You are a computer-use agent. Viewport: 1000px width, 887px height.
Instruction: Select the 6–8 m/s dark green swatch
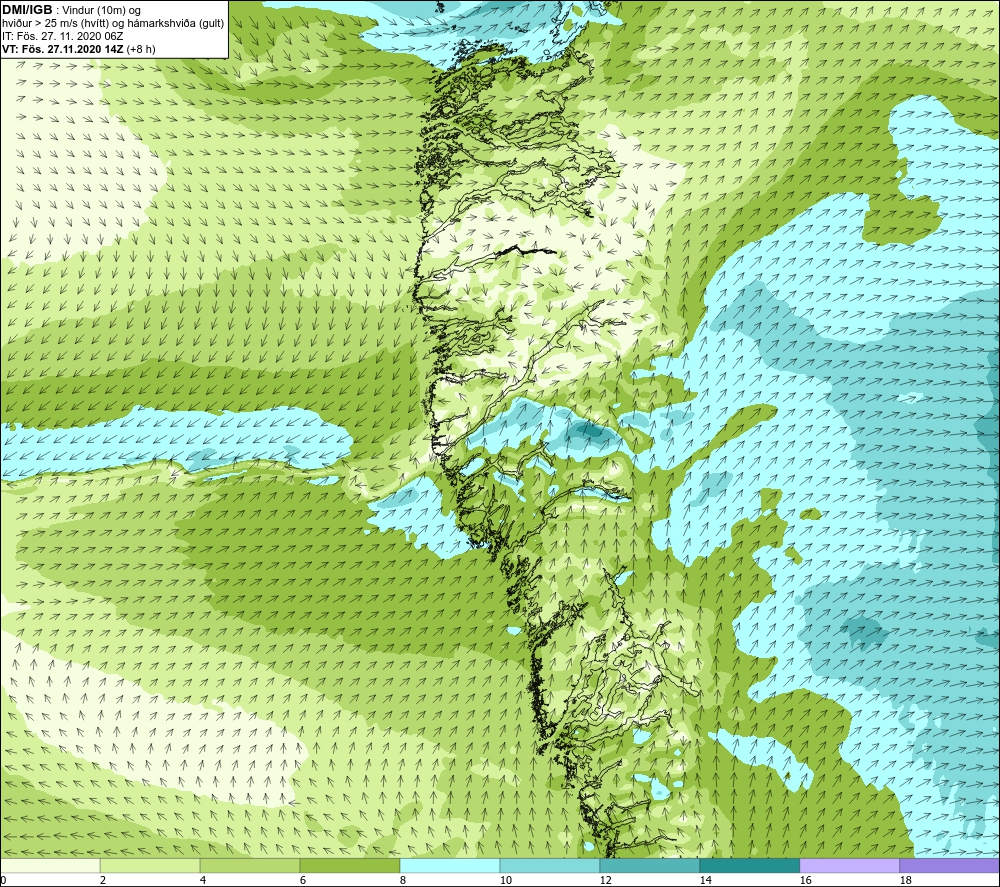click(349, 865)
